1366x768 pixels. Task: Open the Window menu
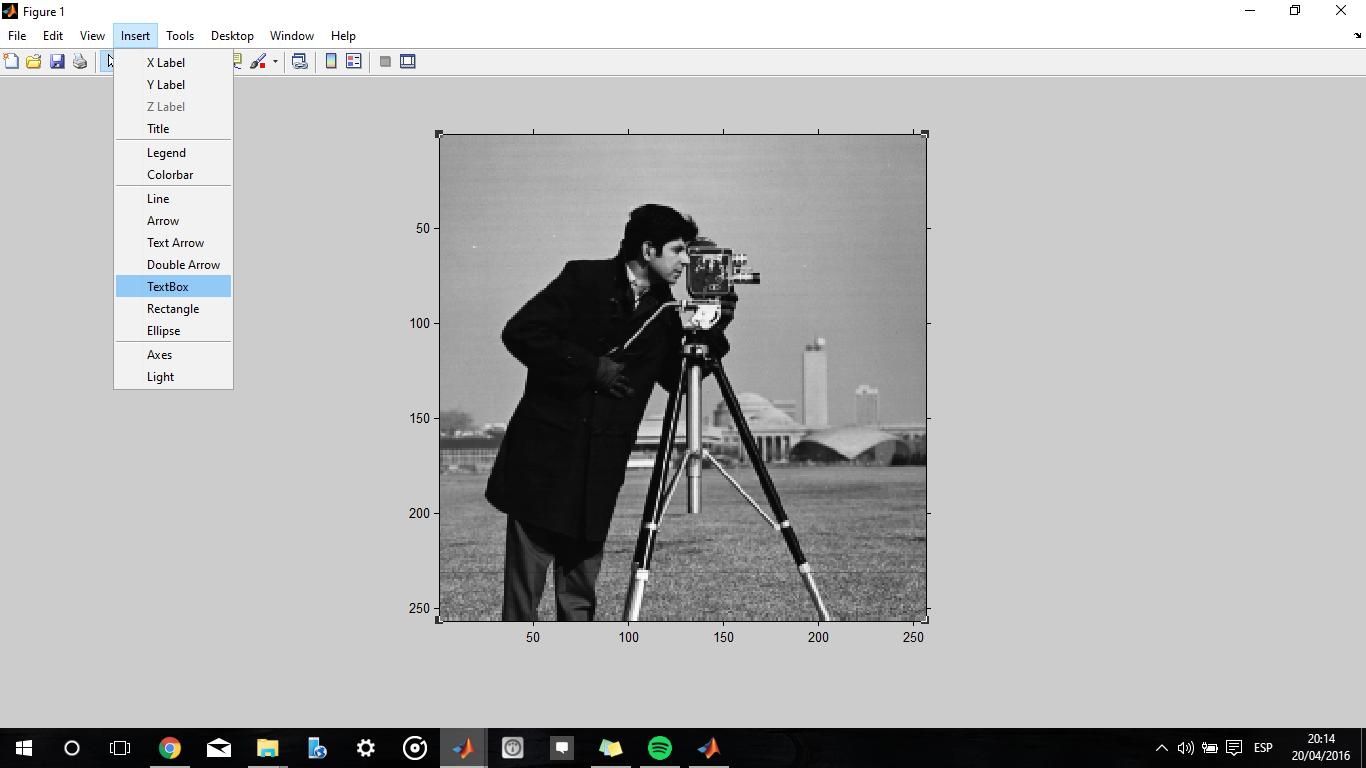tap(292, 36)
